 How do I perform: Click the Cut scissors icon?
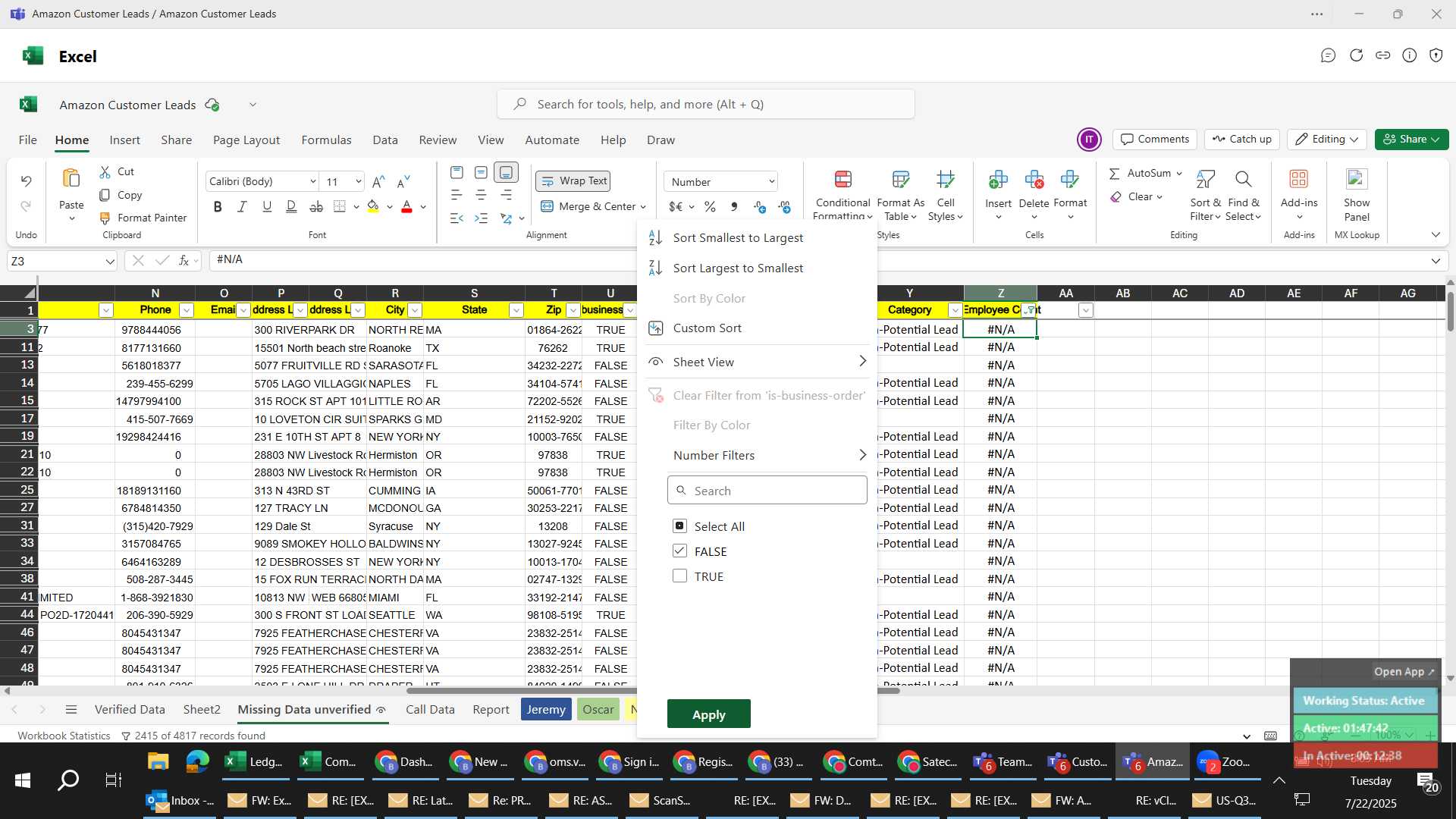105,172
